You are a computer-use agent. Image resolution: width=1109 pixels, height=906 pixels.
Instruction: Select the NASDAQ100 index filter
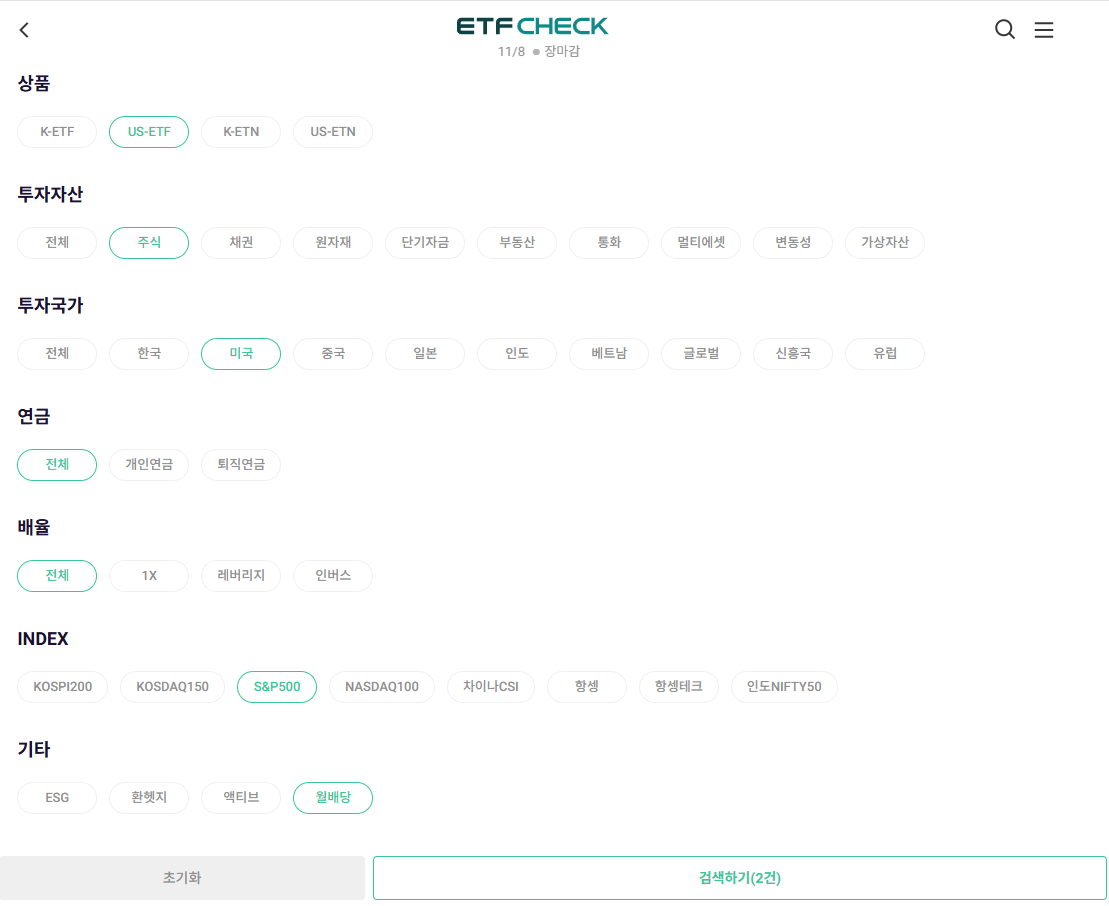click(381, 686)
